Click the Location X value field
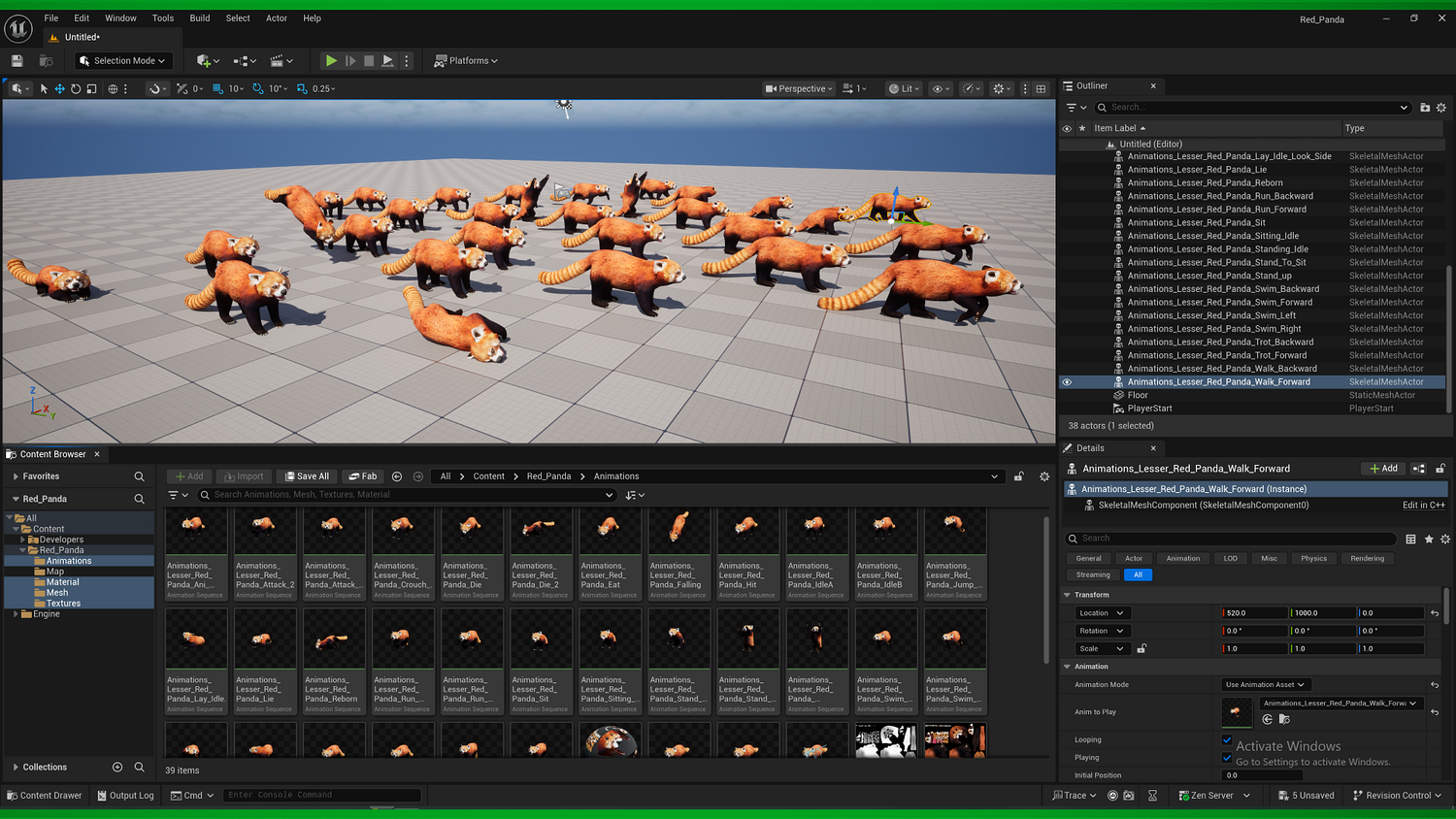 tap(1254, 613)
